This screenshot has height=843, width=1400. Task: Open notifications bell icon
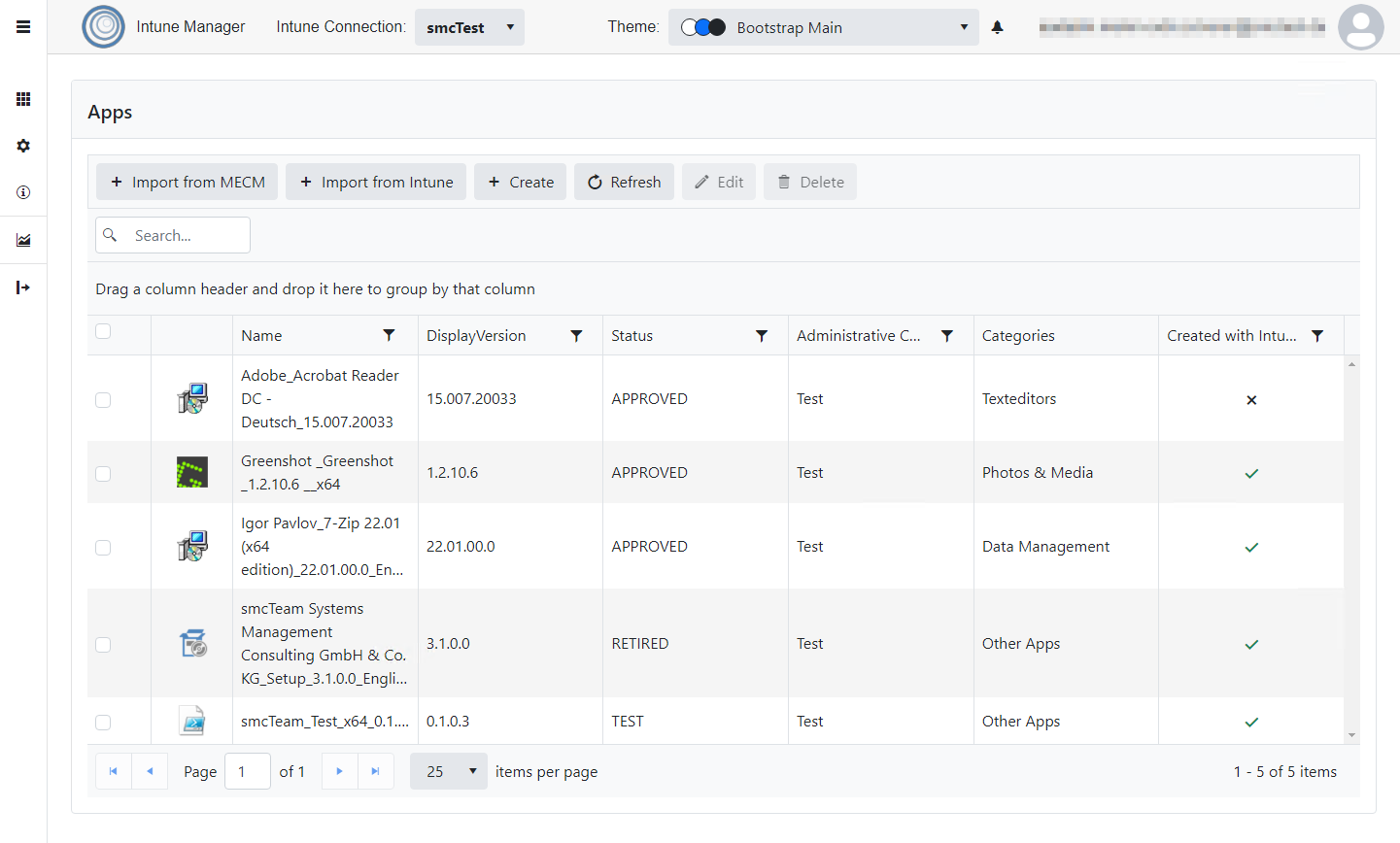[x=997, y=27]
